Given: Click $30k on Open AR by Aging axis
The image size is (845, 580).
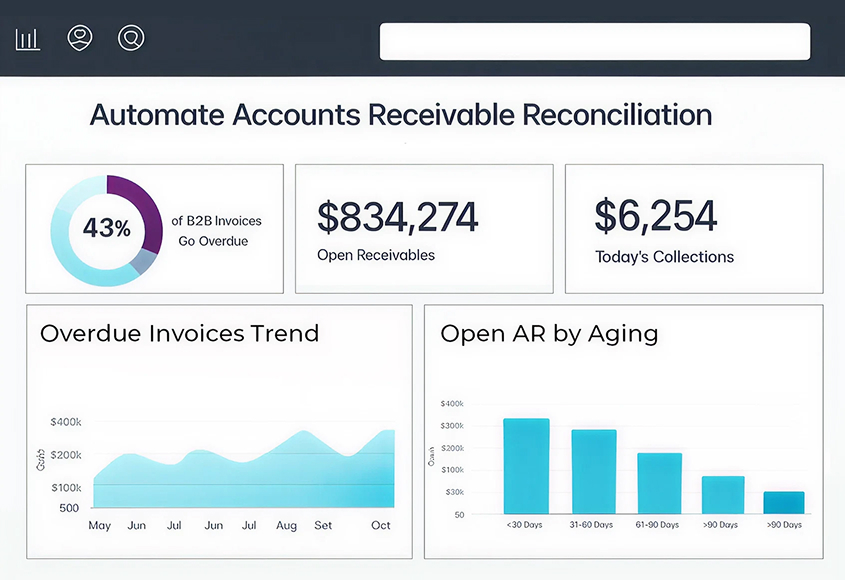Looking at the screenshot, I should 454,492.
